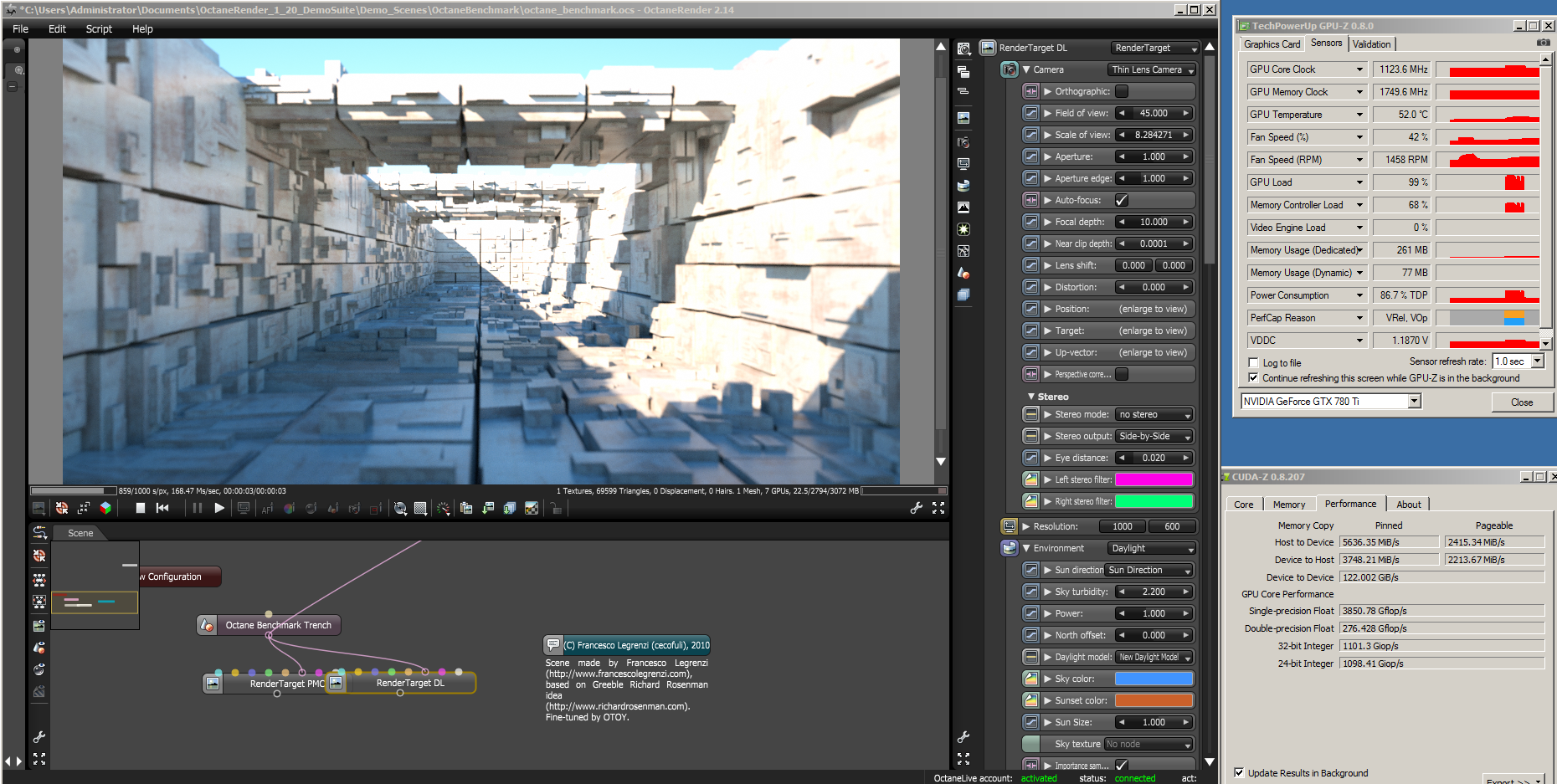
Task: Click the Sky color blue swatch
Action: tap(1154, 679)
